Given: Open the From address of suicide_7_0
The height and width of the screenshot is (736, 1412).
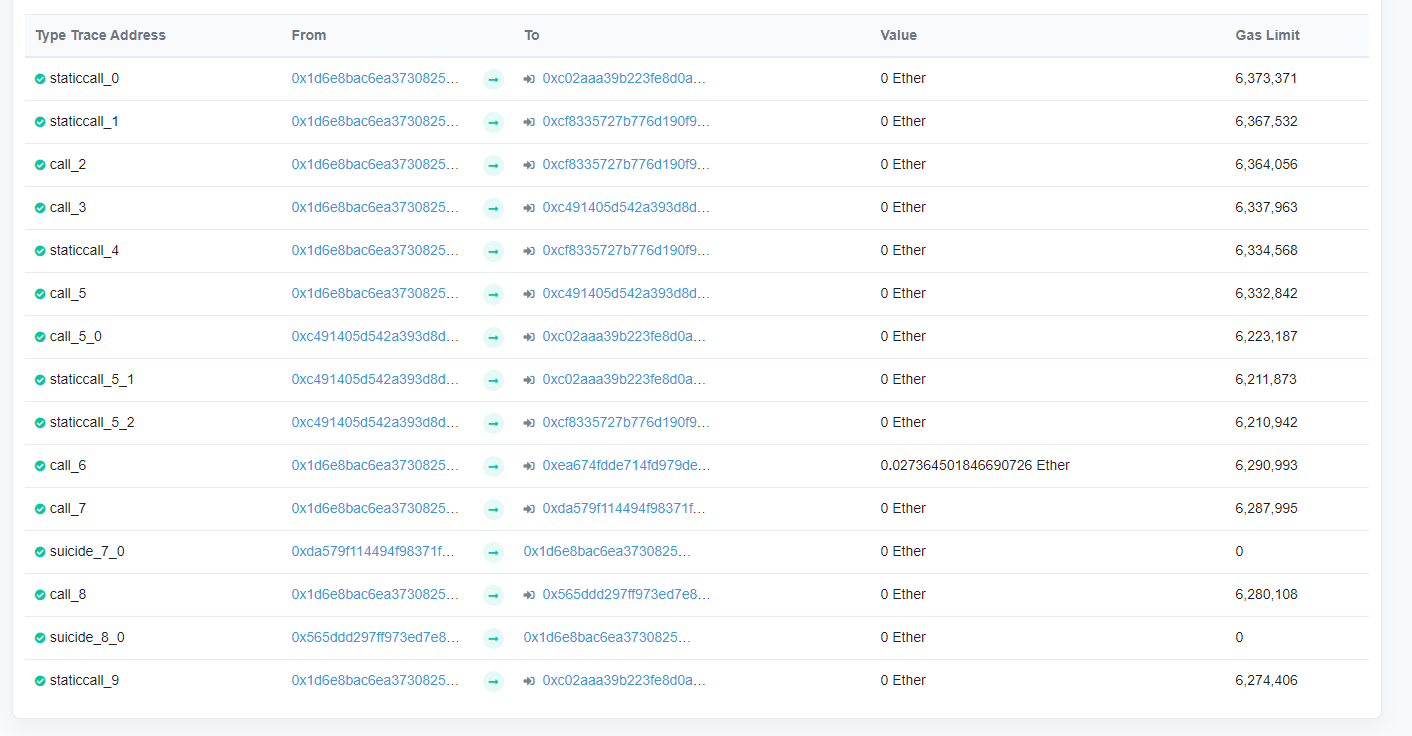Looking at the screenshot, I should 373,551.
